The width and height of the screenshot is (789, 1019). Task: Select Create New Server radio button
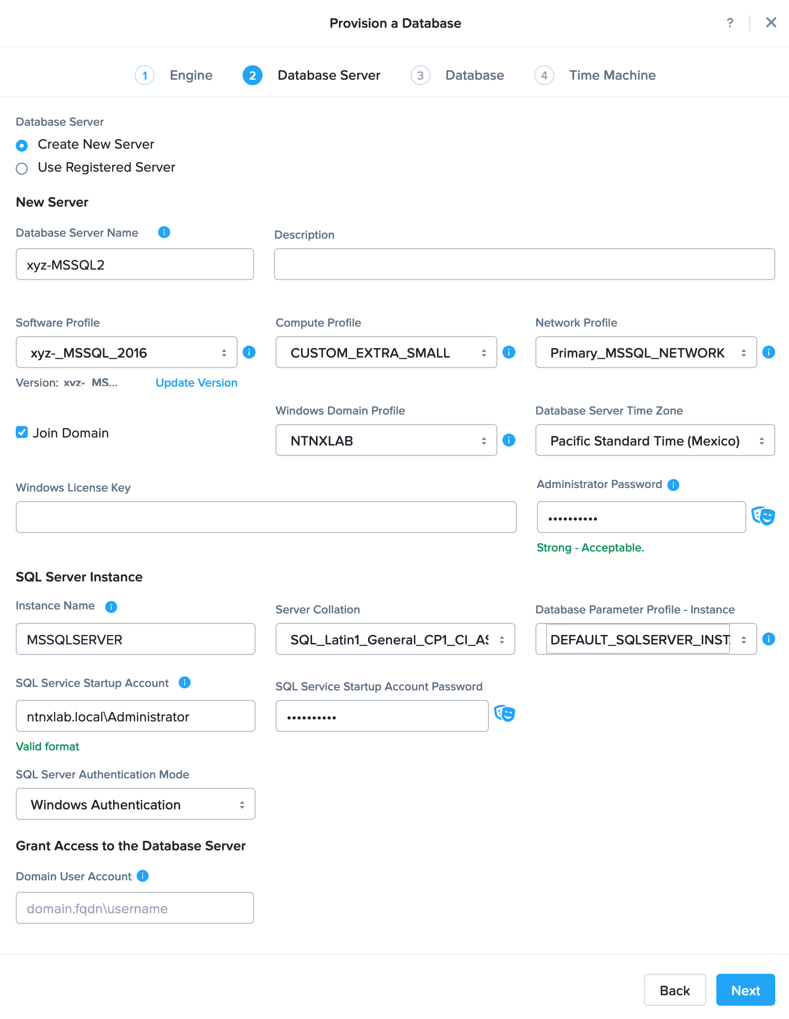pyautogui.click(x=22, y=145)
